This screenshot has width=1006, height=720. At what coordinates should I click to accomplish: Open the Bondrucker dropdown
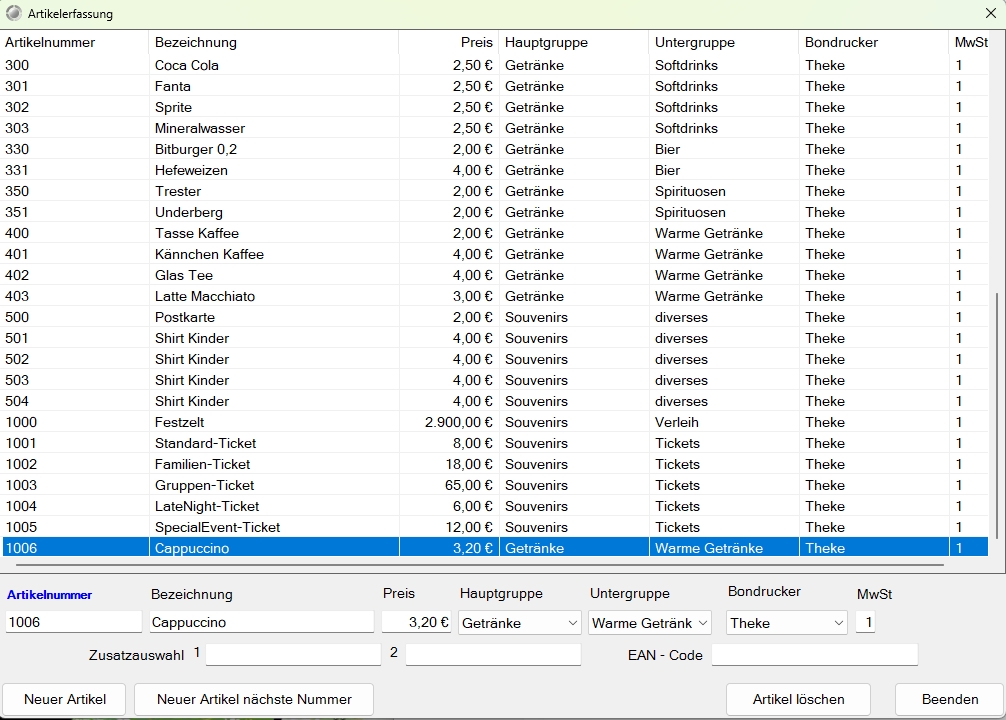(x=838, y=623)
